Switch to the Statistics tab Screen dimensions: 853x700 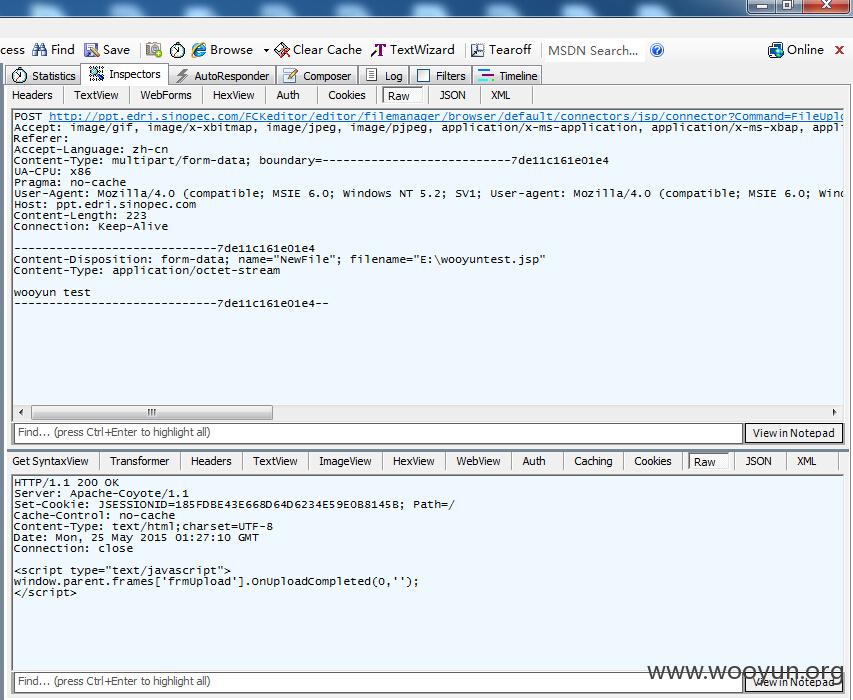coord(44,76)
